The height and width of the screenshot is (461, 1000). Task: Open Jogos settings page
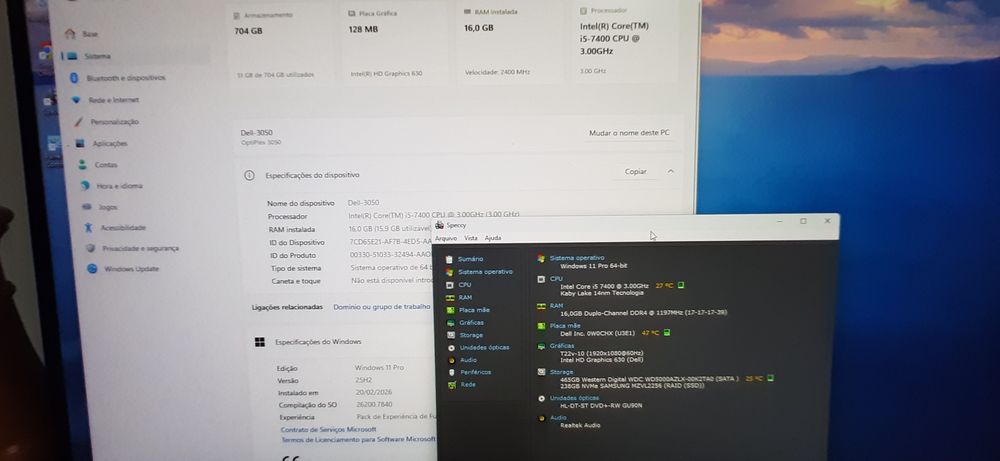[108, 207]
